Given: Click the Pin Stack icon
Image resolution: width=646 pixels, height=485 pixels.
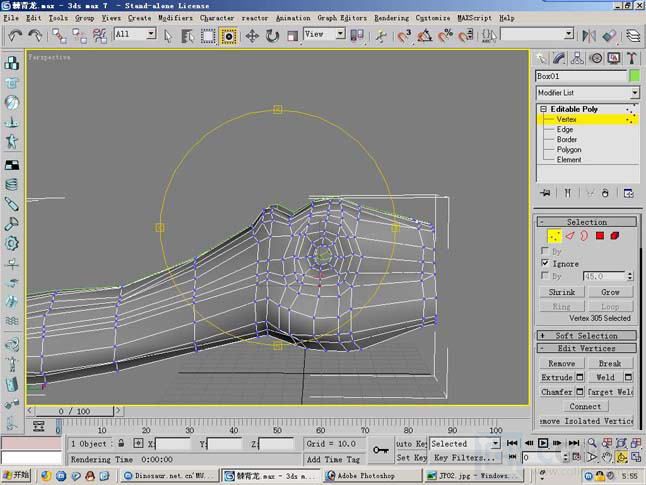Looking at the screenshot, I should coord(546,193).
